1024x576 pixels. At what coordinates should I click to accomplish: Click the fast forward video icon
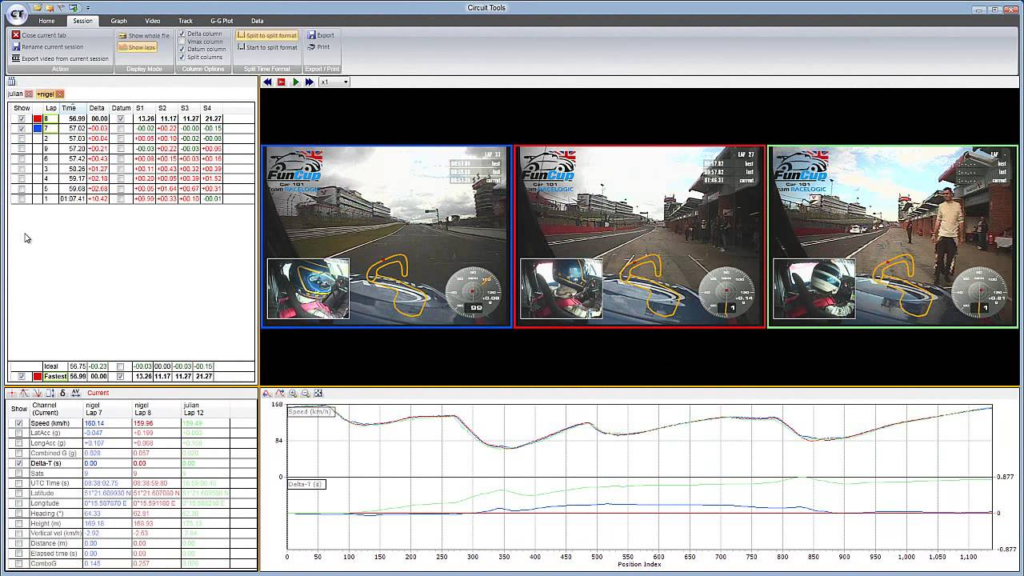click(310, 82)
